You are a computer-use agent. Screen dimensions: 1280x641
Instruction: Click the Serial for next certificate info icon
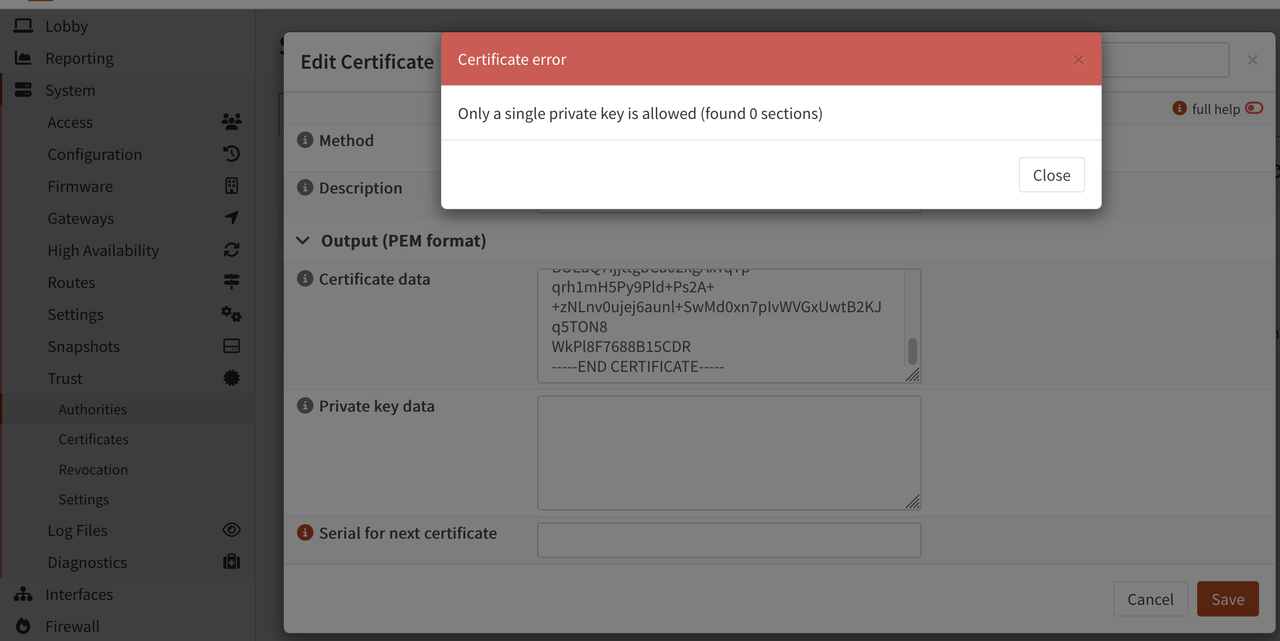[305, 533]
